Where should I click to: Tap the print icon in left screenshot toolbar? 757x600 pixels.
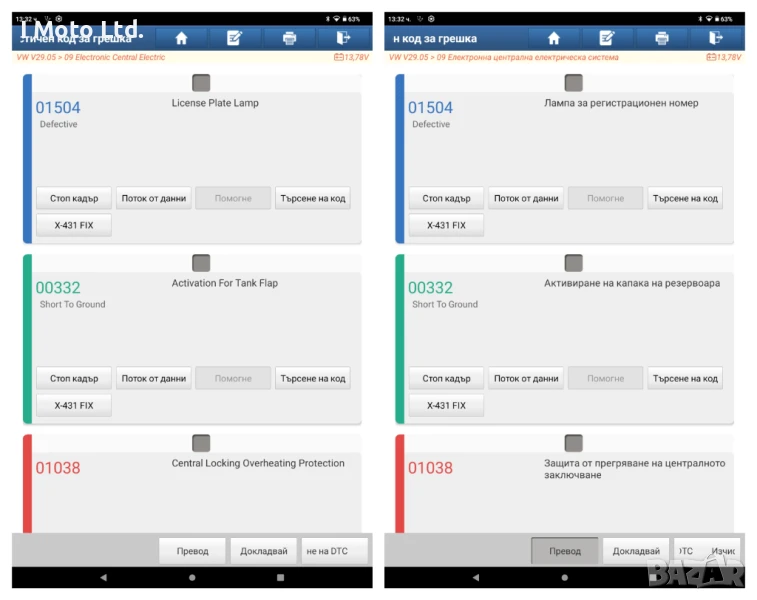(289, 38)
